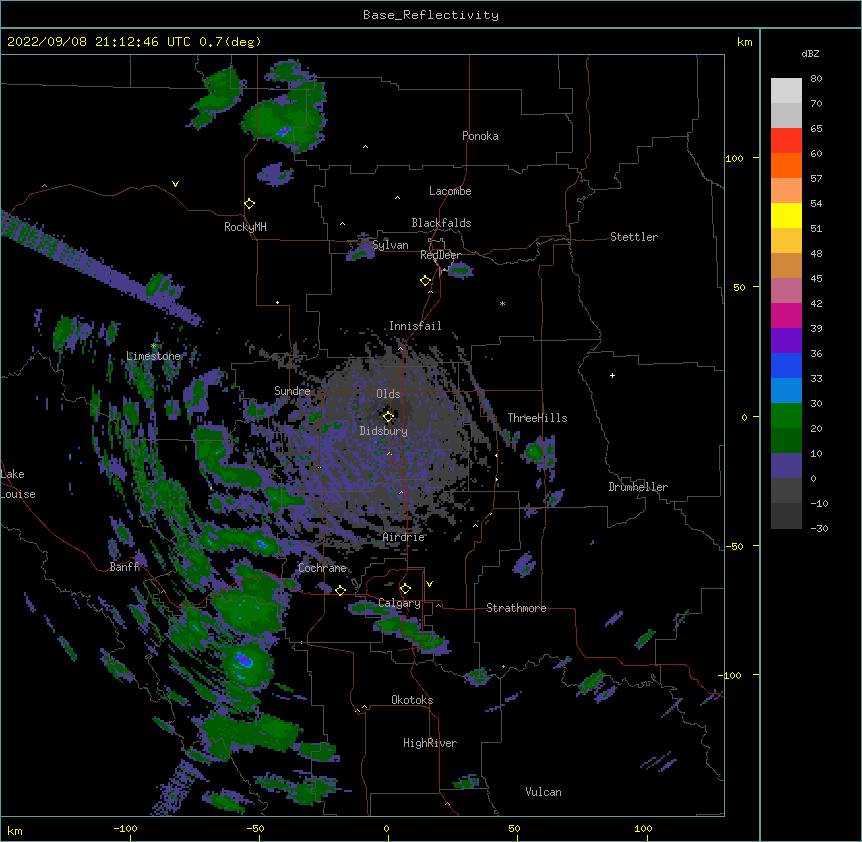Click the yellow V marker northwest of RockyMH
Screen dimensions: 862x842
click(175, 184)
